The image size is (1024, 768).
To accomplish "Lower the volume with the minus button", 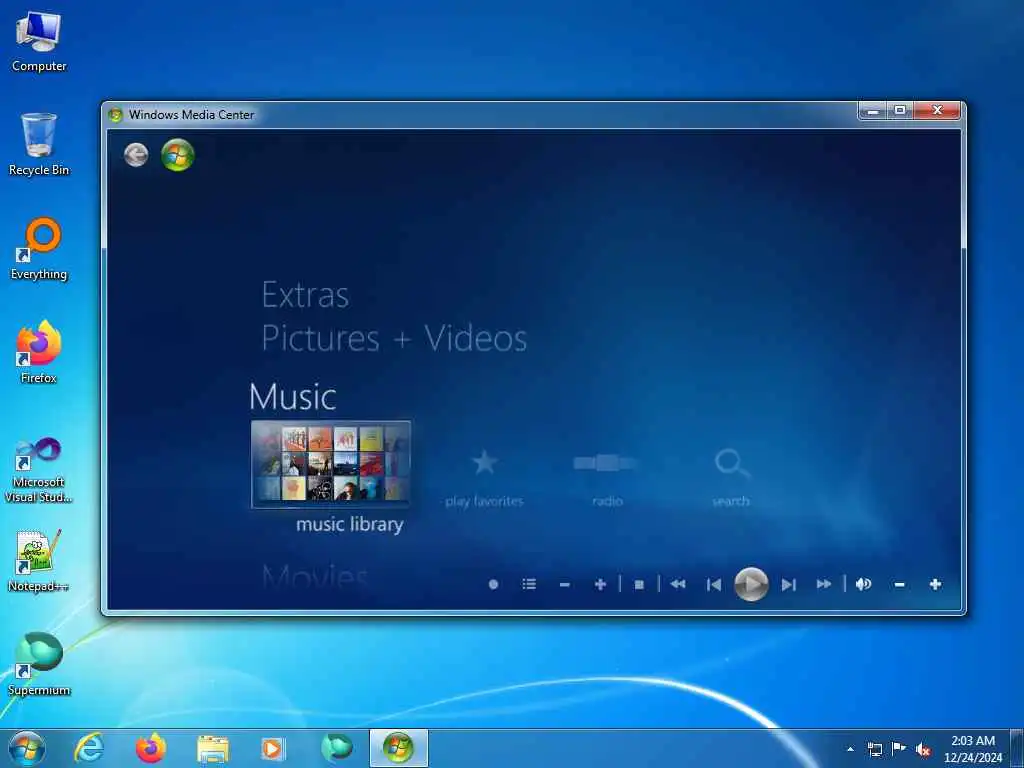I will click(x=899, y=584).
